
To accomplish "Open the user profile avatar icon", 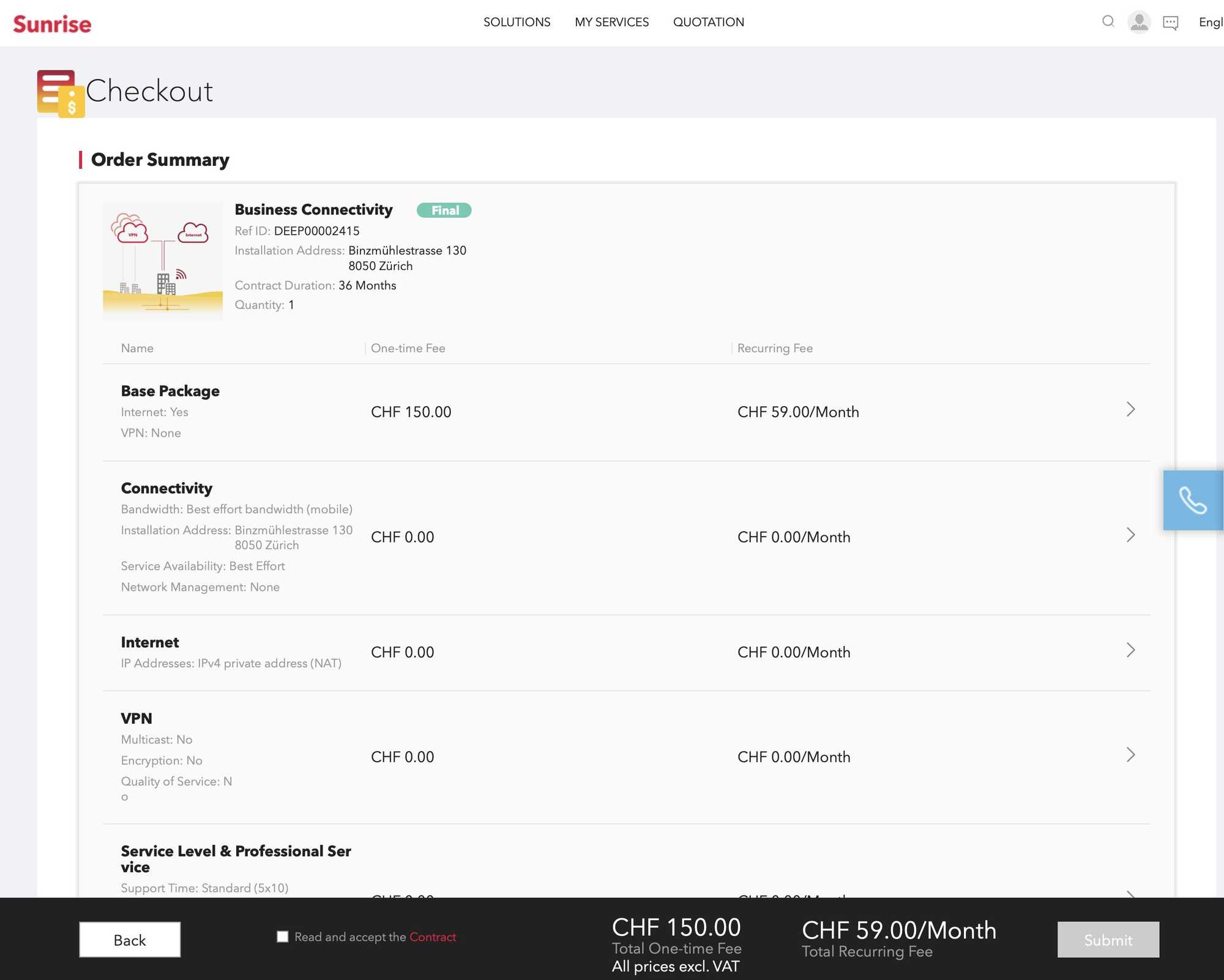I will 1139,23.
